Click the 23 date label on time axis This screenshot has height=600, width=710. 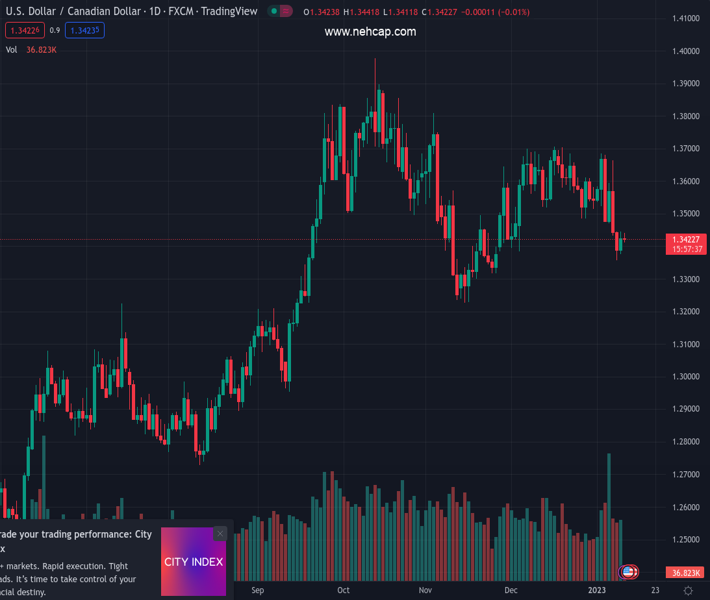click(655, 590)
